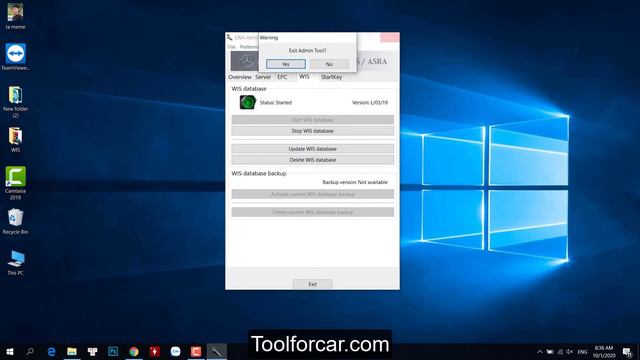Select the This PC desktop icon

[16, 263]
